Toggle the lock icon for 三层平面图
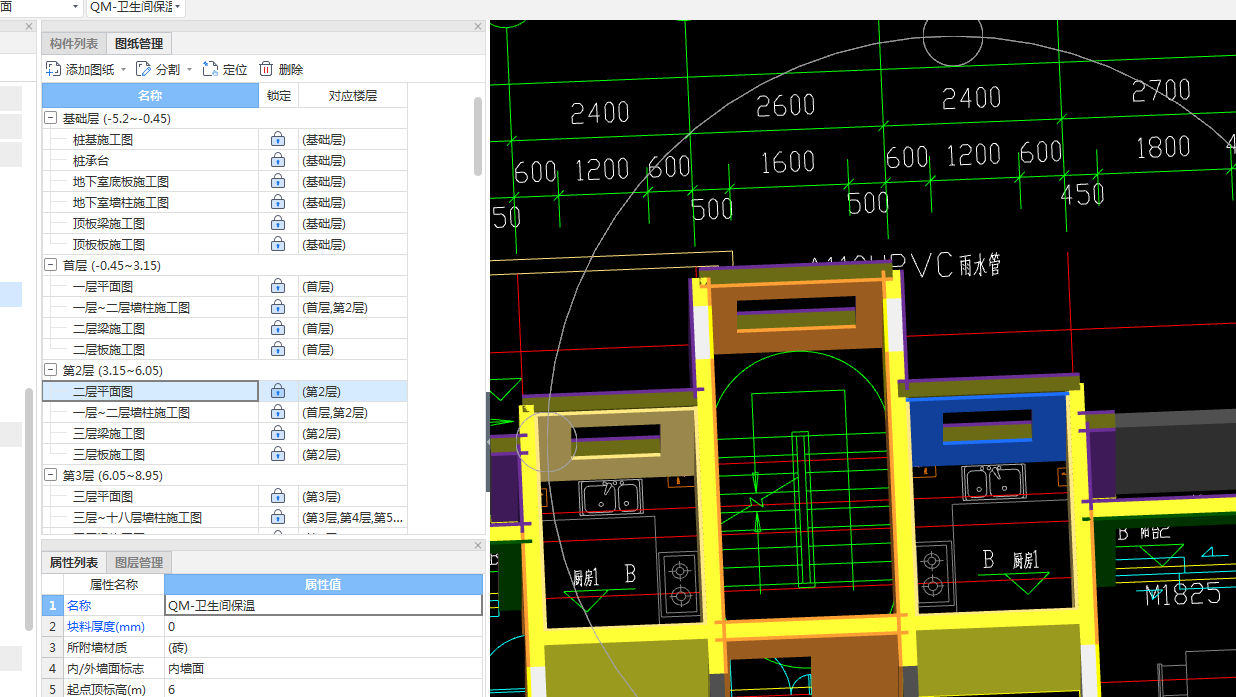 click(278, 497)
